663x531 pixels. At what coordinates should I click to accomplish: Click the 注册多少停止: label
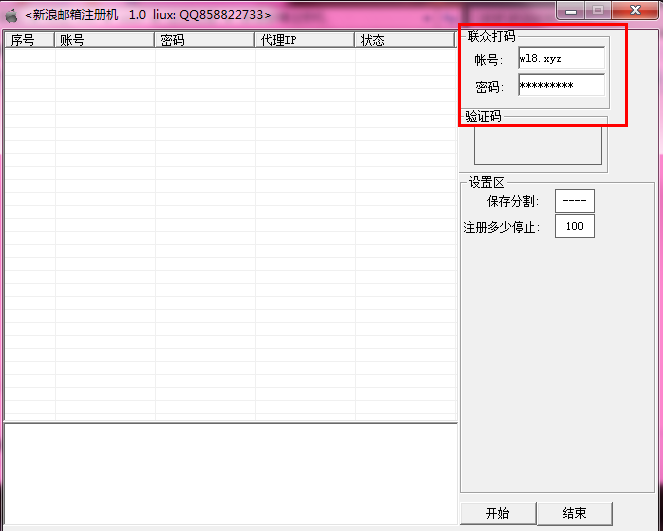pos(502,227)
